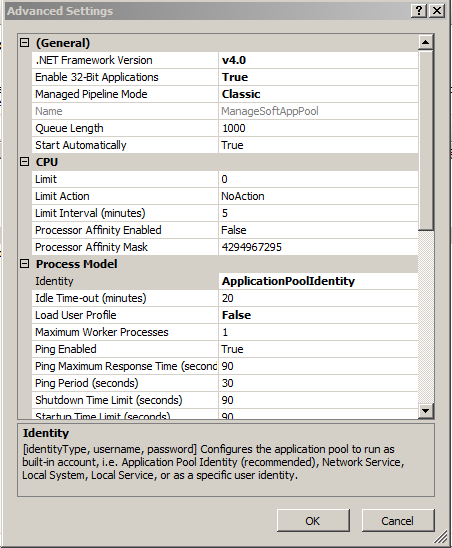
Task: Open the help question mark button
Action: [x=418, y=11]
